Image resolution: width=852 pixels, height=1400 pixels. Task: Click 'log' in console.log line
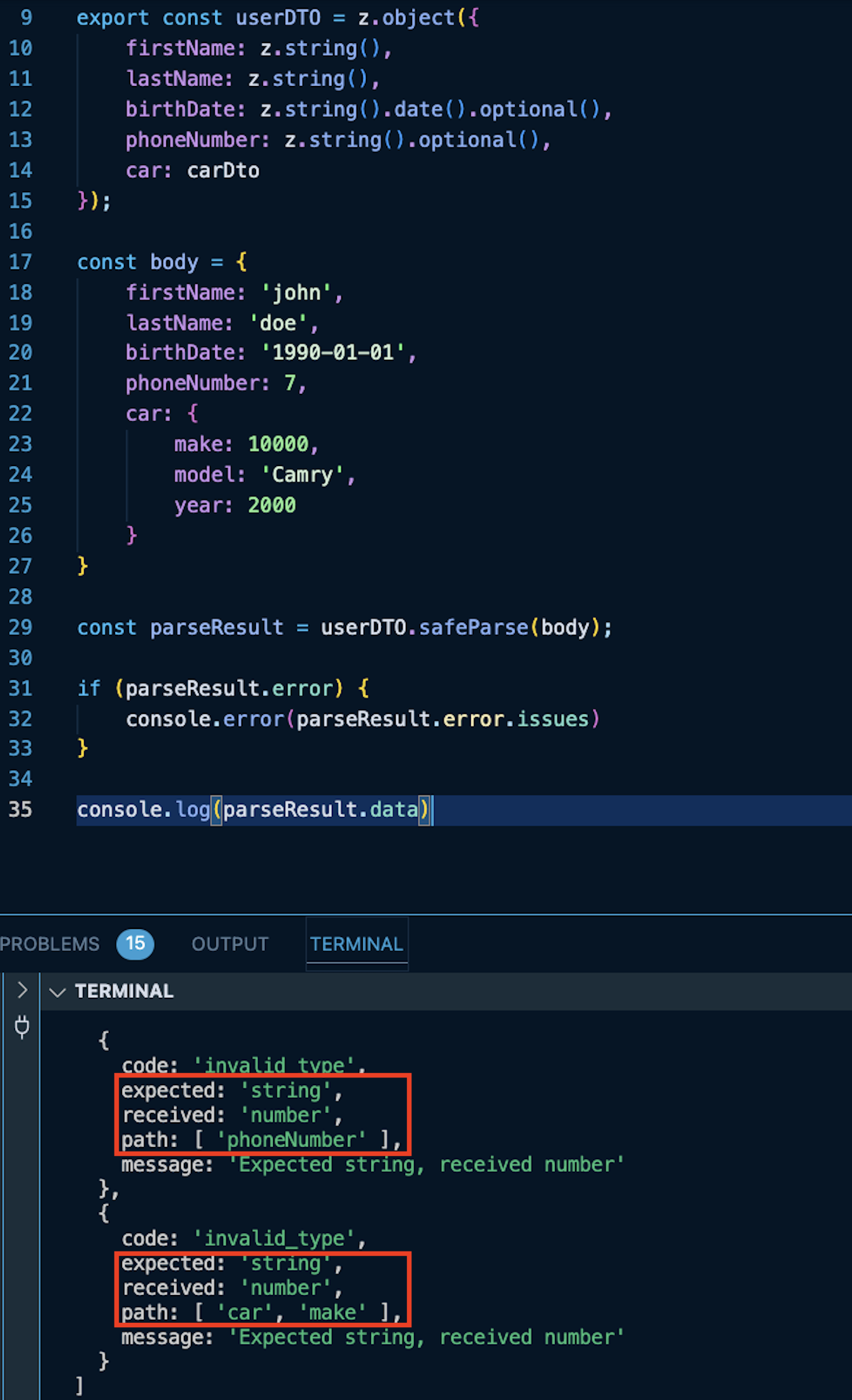pyautogui.click(x=193, y=809)
